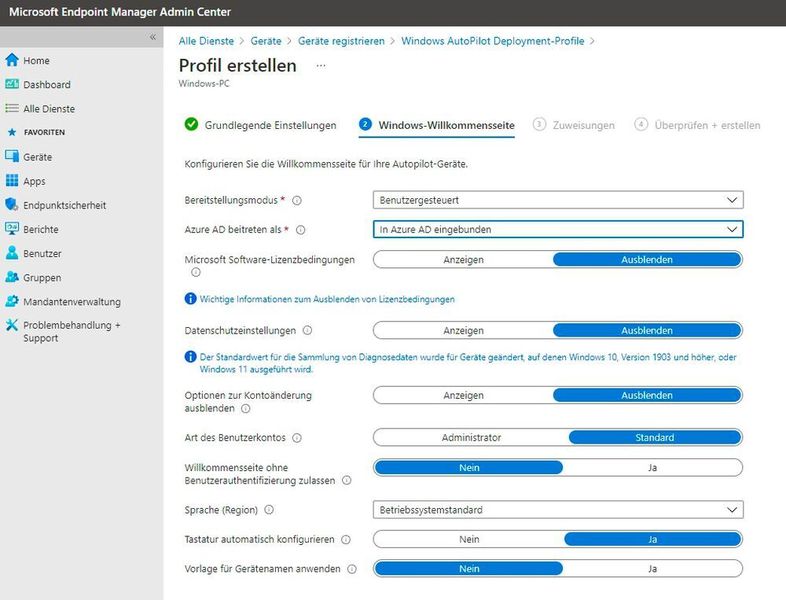Show info tooltip for Bereitstellungsmodus
Image resolution: width=786 pixels, height=600 pixels.
click(297, 201)
